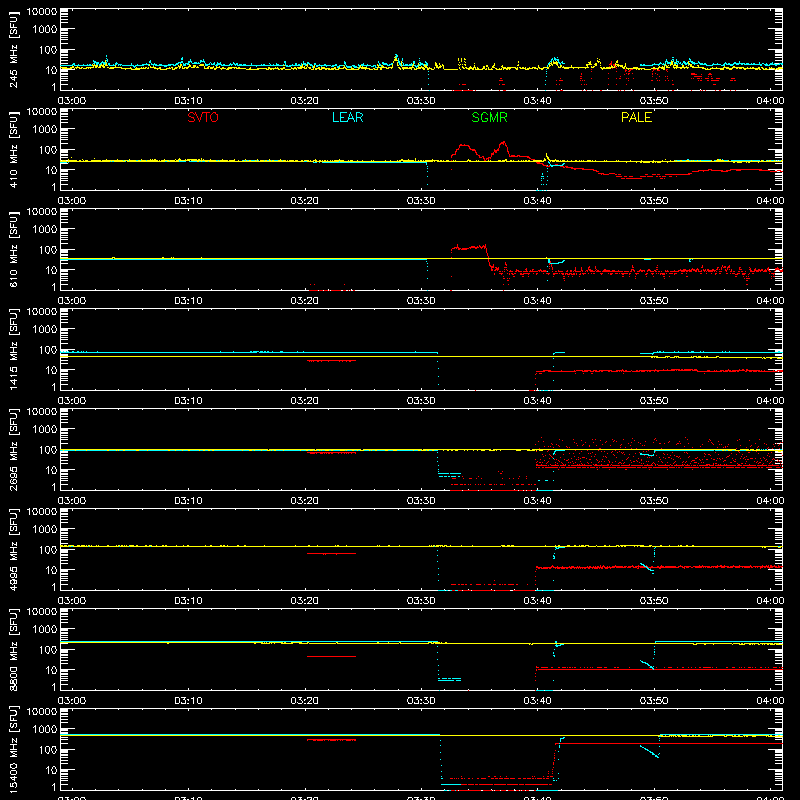Click 03:10 tick under the 2695 MHz plot
This screenshot has height=800, width=800.
point(188,501)
